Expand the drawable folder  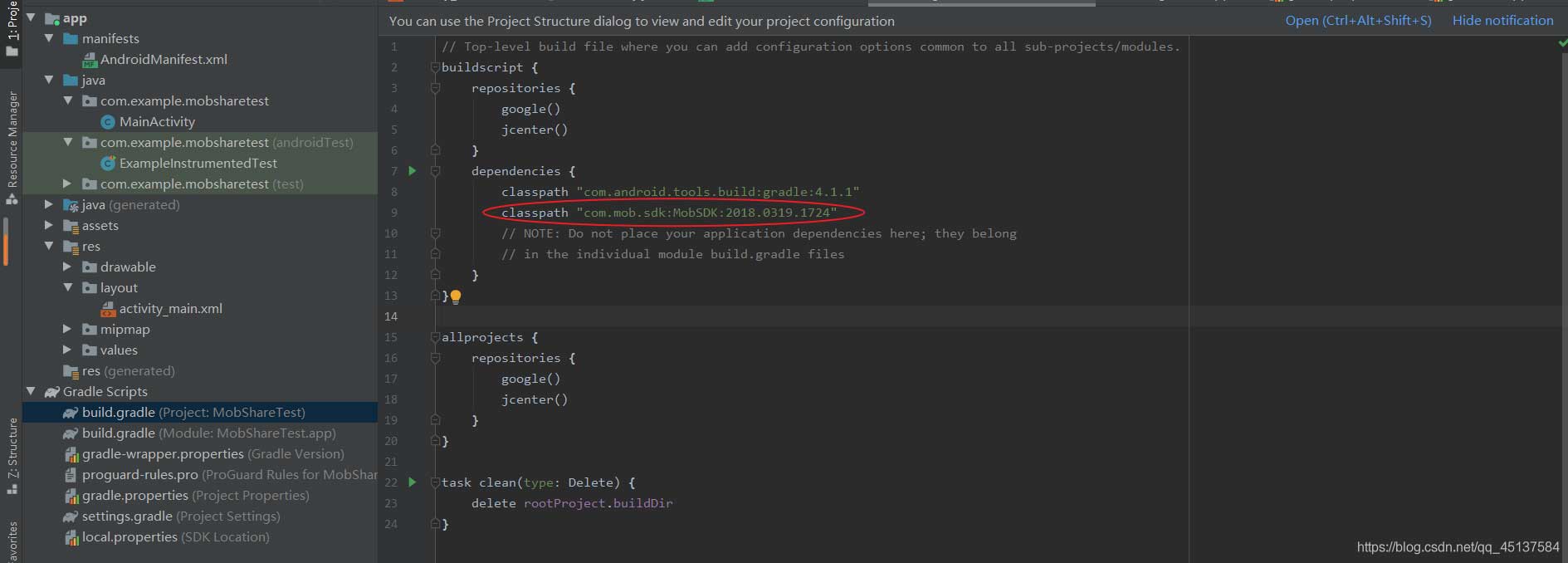[x=68, y=267]
